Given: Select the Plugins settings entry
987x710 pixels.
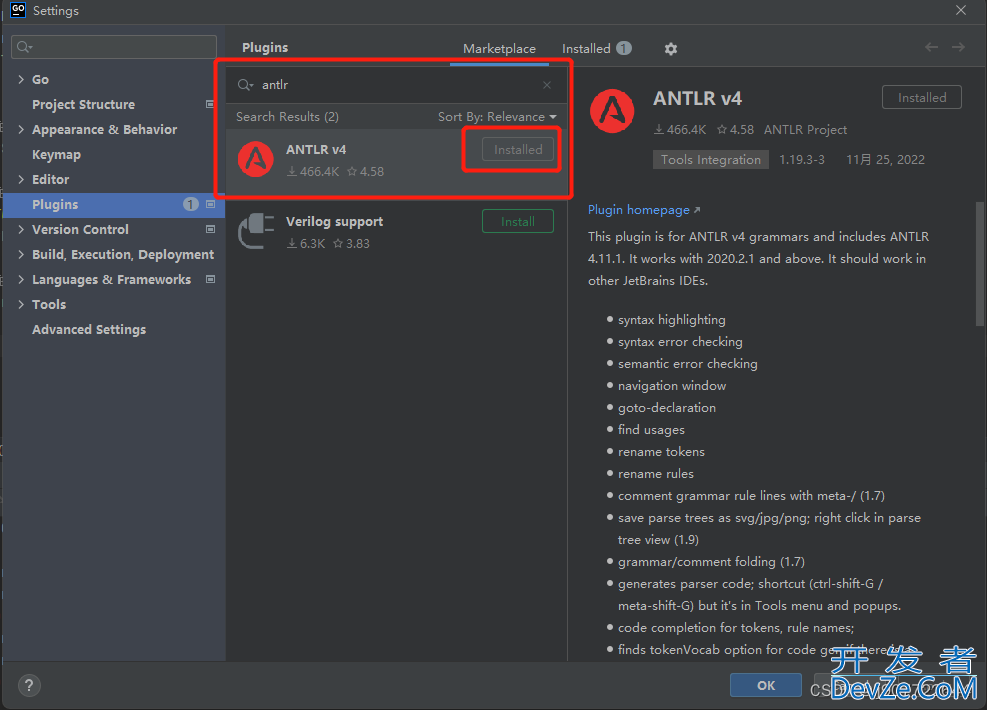Looking at the screenshot, I should (x=113, y=205).
